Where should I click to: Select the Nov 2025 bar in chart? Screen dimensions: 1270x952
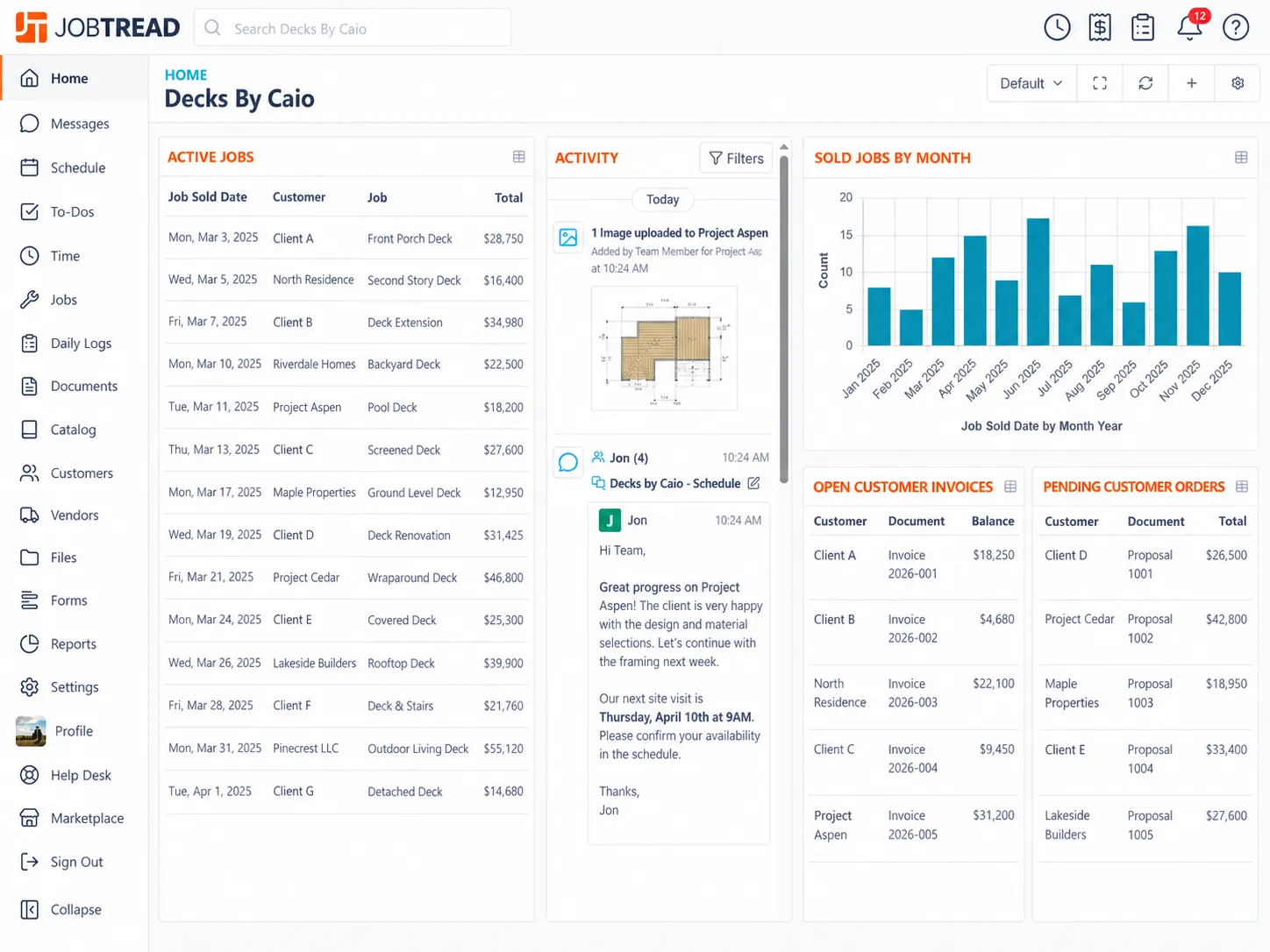tap(1198, 286)
